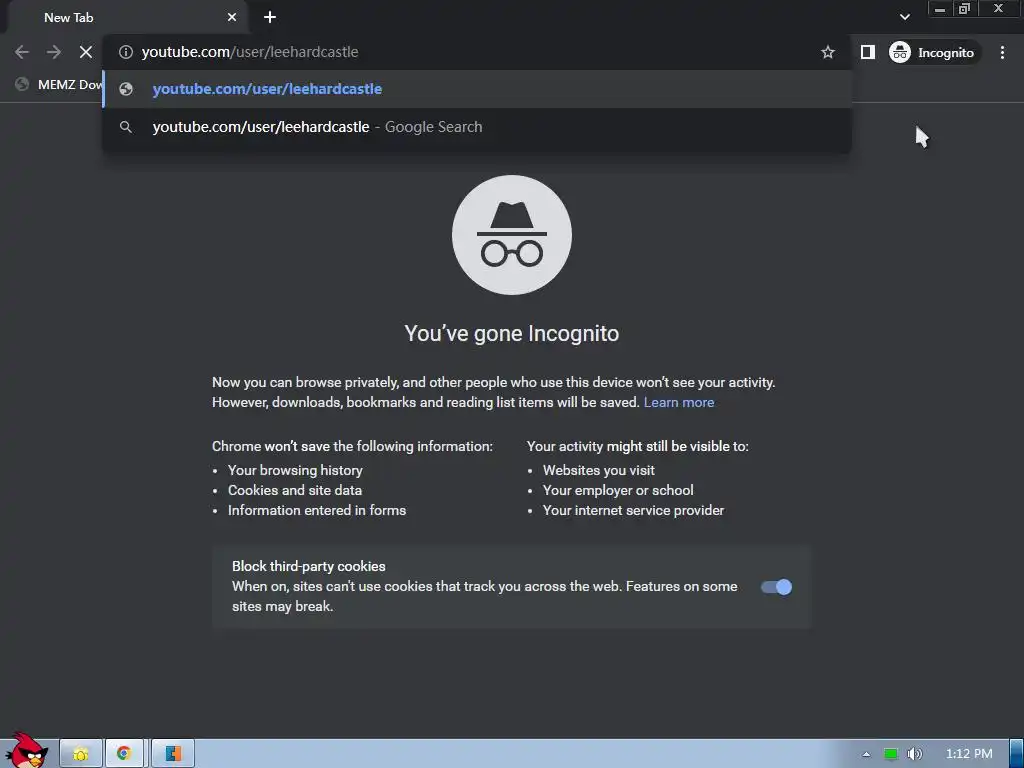The width and height of the screenshot is (1024, 768).
Task: Open the MEMZ bookmark
Action: coord(59,84)
